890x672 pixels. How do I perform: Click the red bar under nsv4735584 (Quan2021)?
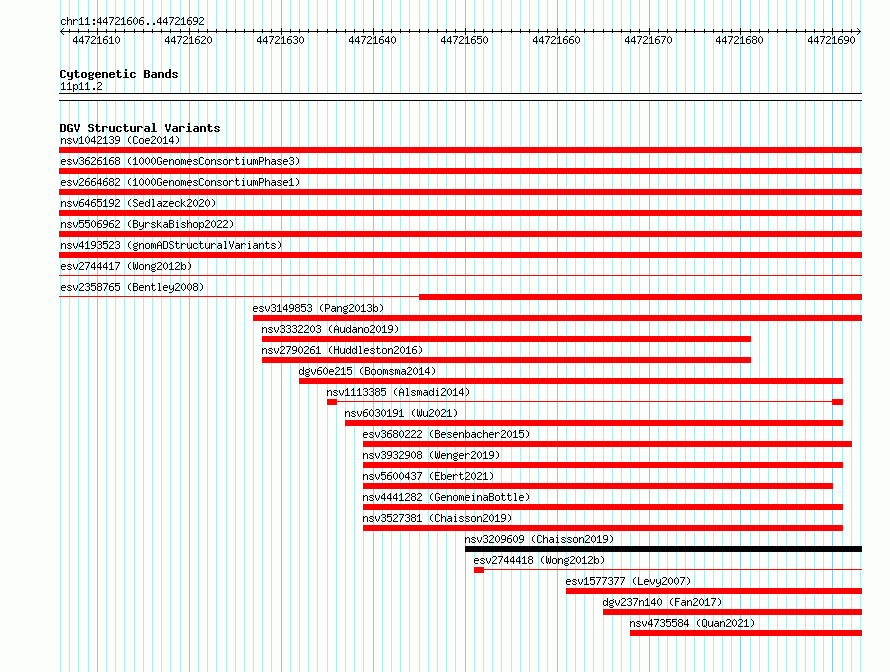746,633
